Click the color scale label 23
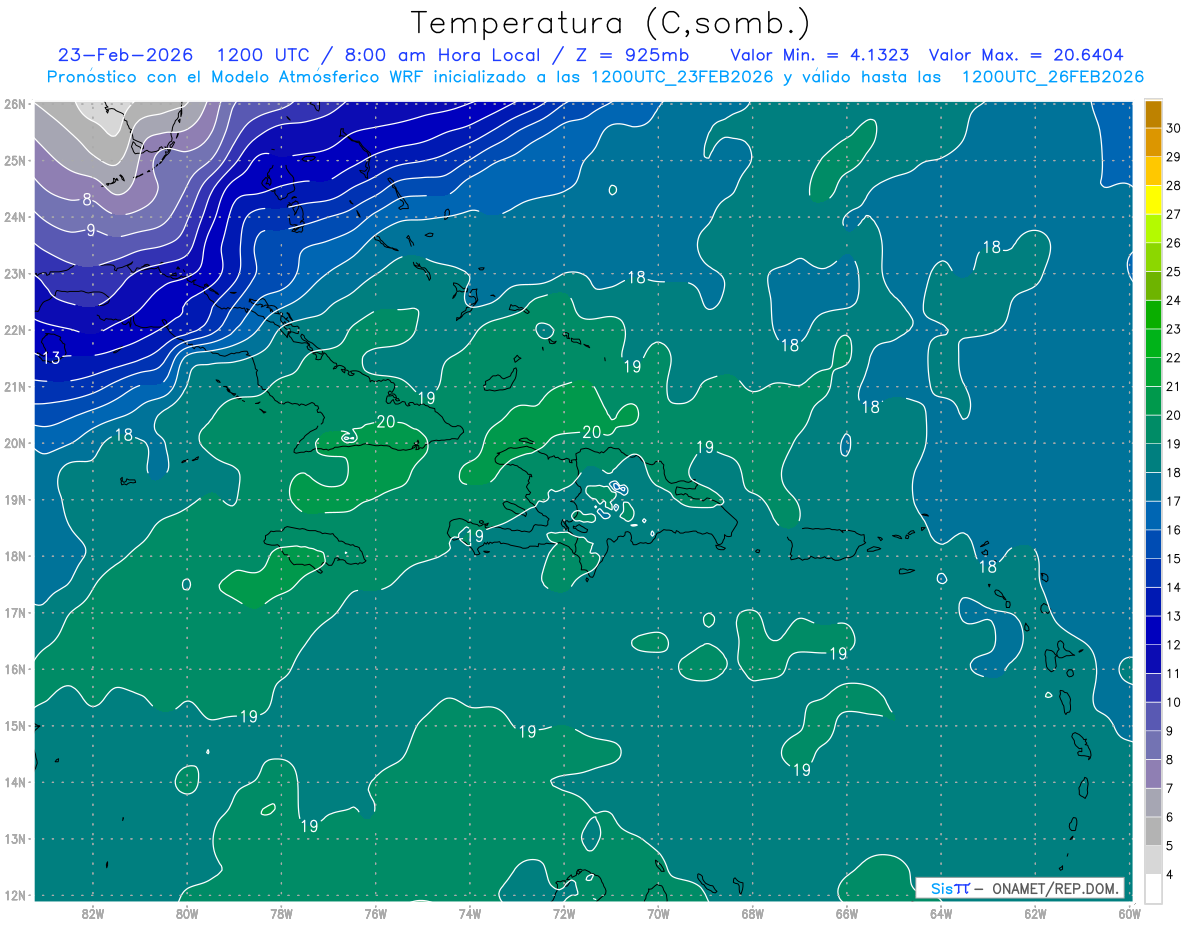Screen dimensions: 1200x927 (x=1174, y=329)
